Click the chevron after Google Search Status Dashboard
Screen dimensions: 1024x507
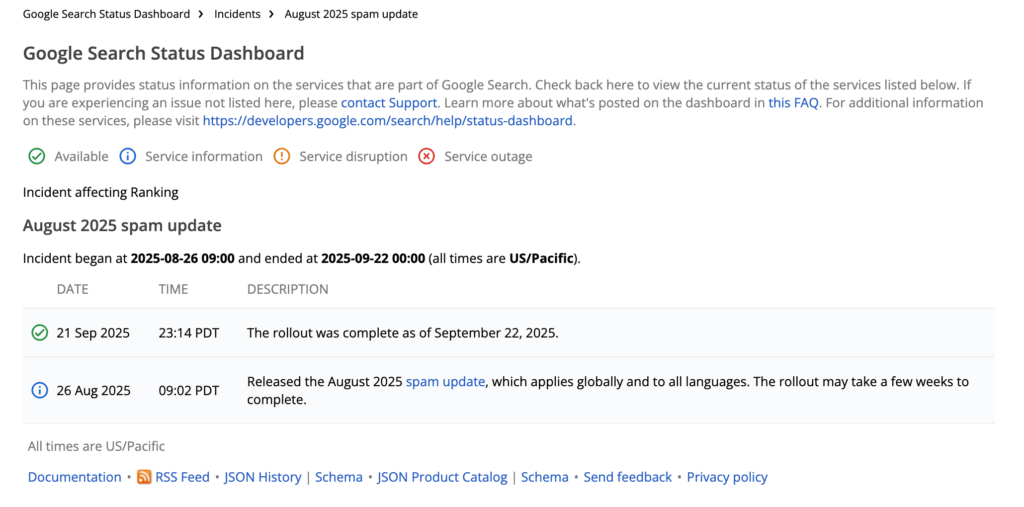[x=202, y=14]
